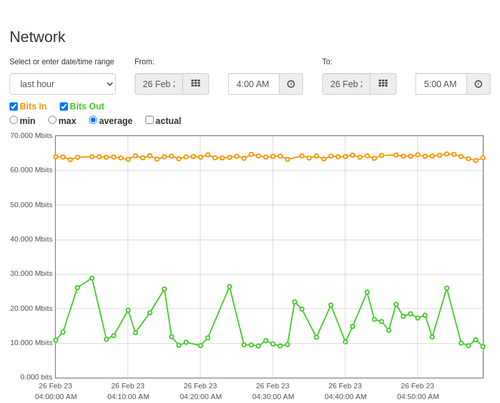This screenshot has width=500, height=403.
Task: Click the From: label
Action: coord(144,62)
